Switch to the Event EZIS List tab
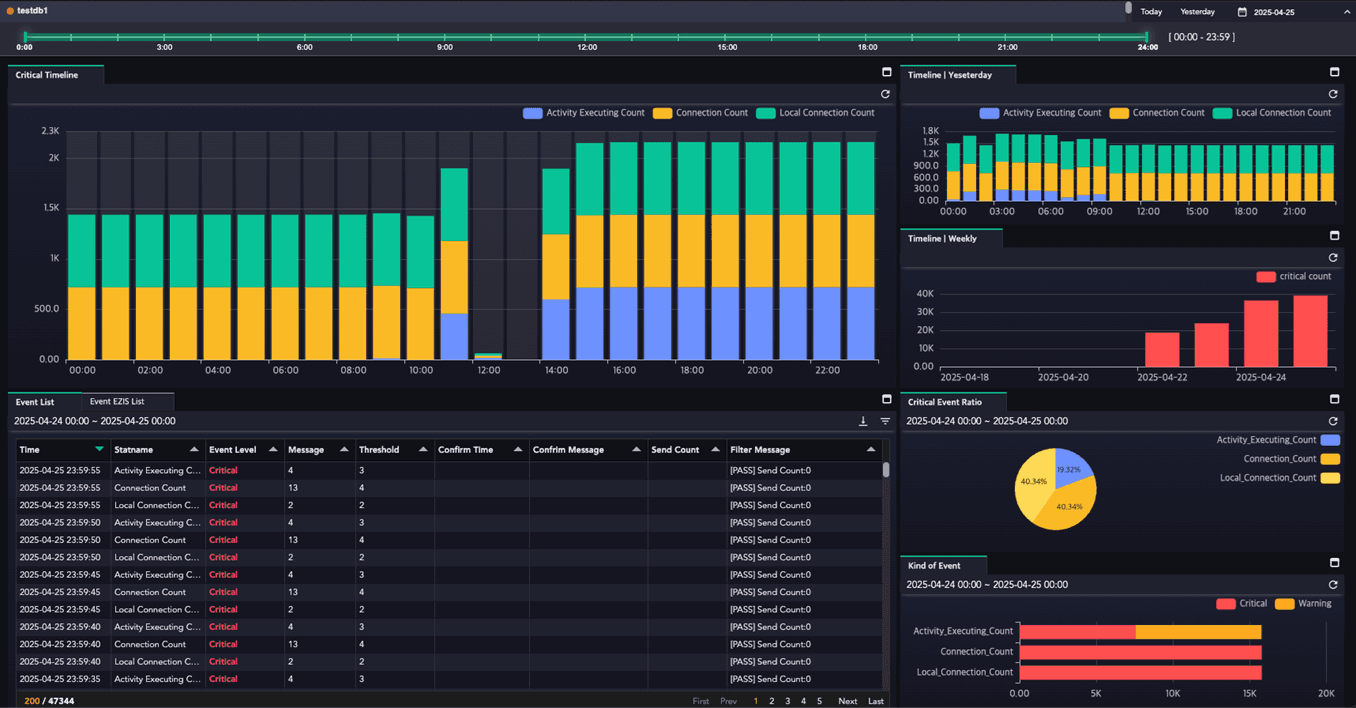 [117, 401]
